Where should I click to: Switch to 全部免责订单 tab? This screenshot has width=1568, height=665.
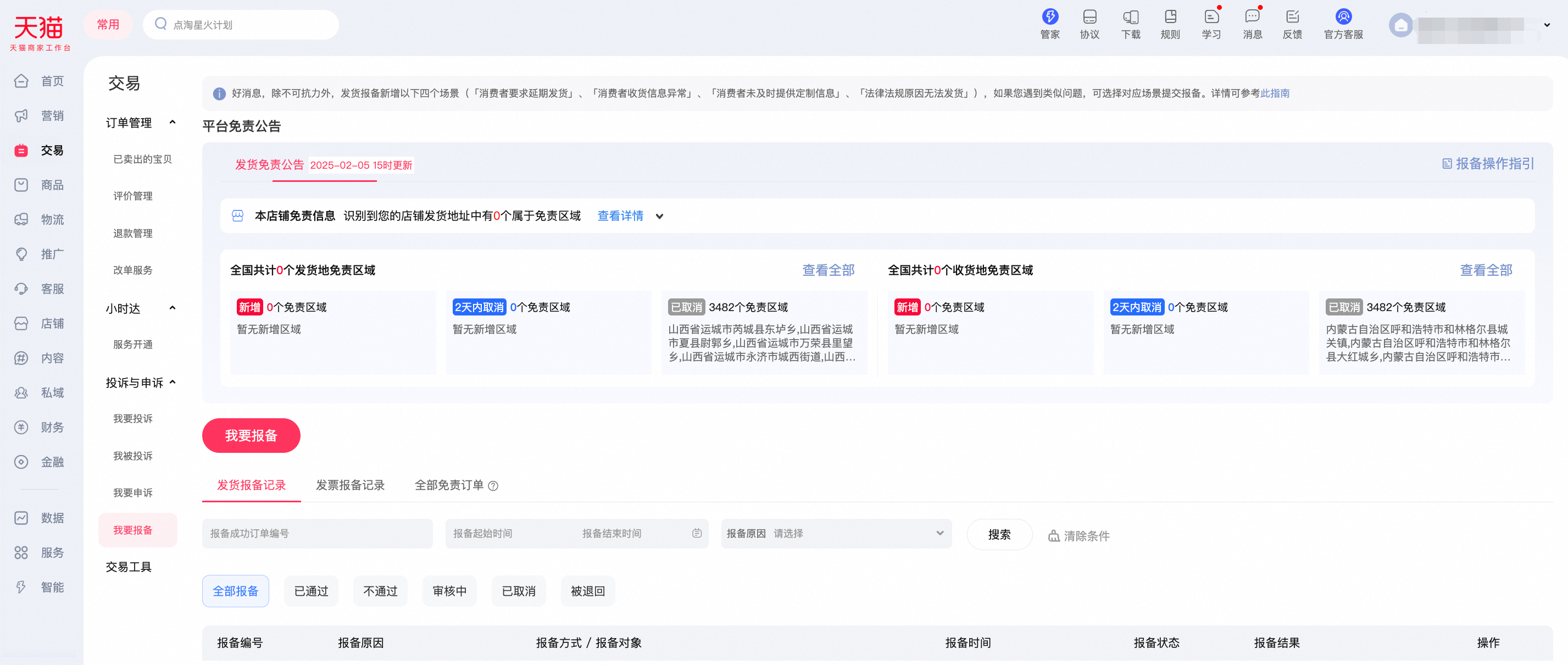[449, 485]
